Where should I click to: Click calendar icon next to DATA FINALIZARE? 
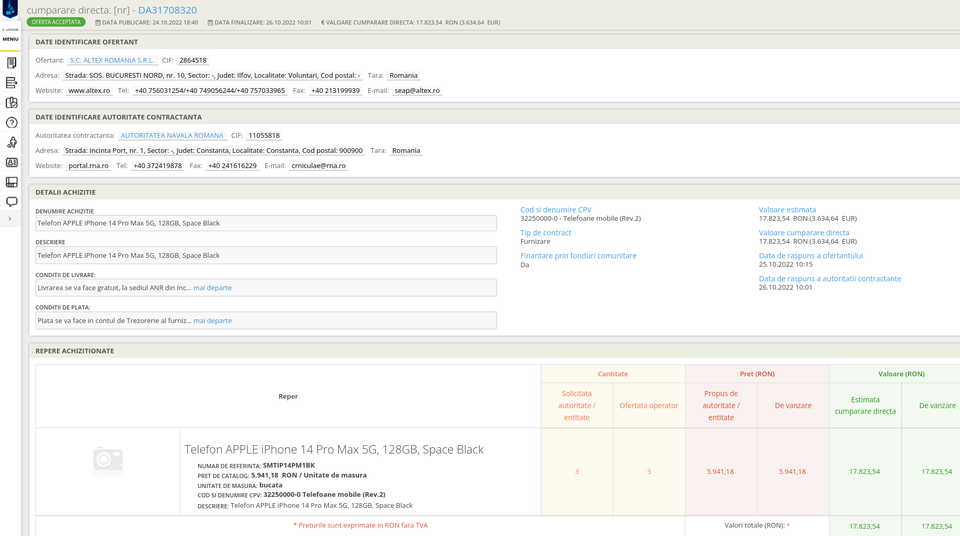[210, 23]
